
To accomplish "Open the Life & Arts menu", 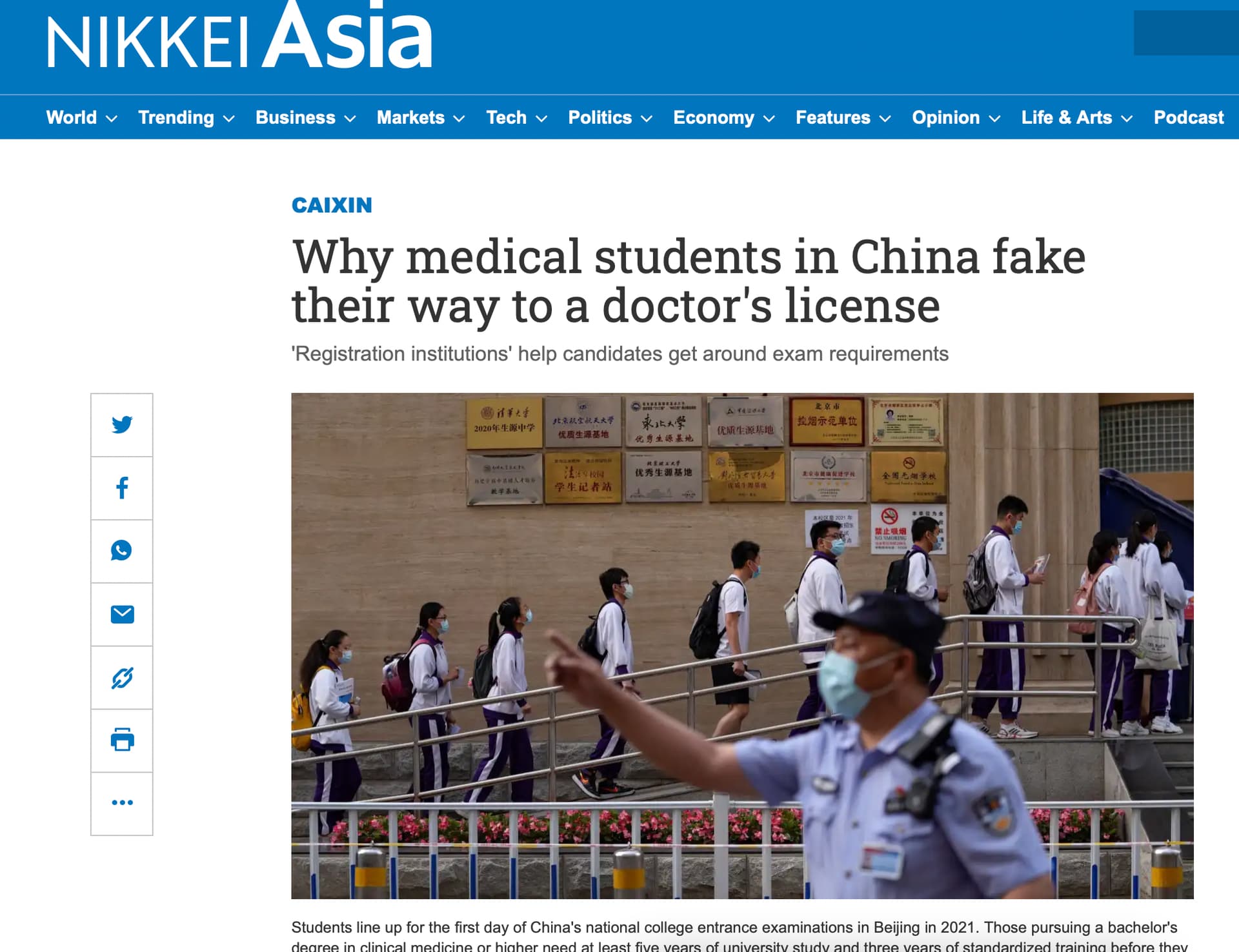I will pyautogui.click(x=1076, y=118).
